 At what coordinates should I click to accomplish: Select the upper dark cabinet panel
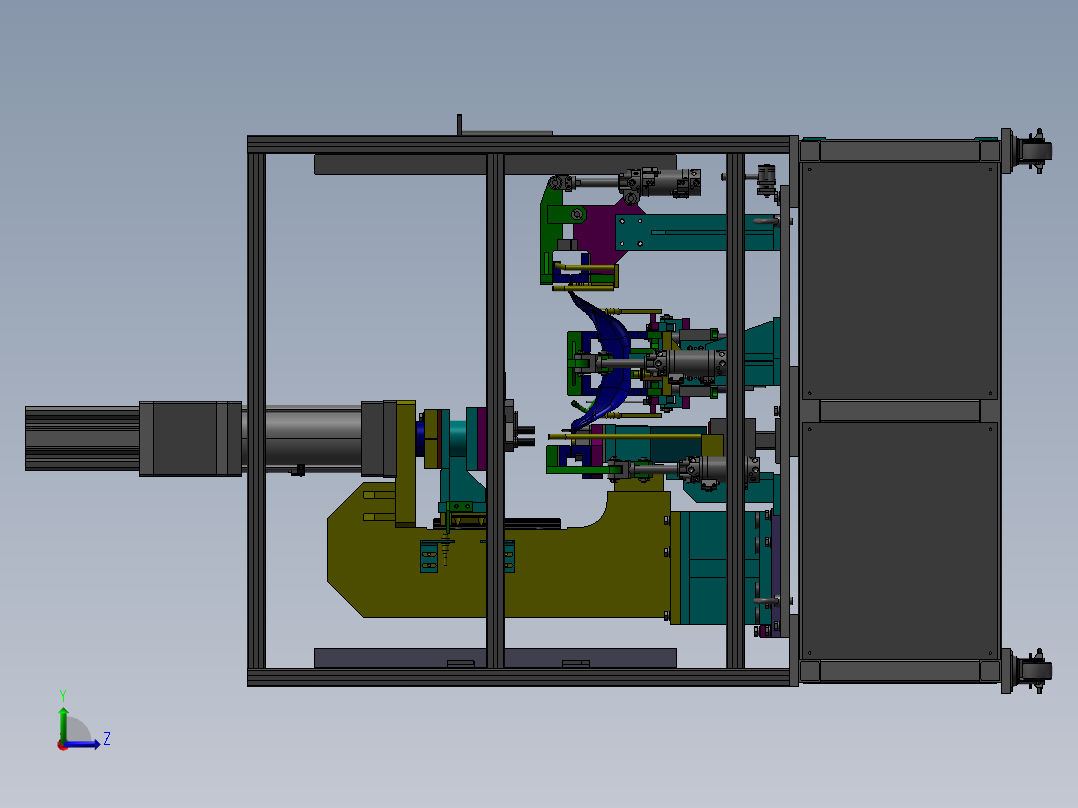tap(900, 280)
